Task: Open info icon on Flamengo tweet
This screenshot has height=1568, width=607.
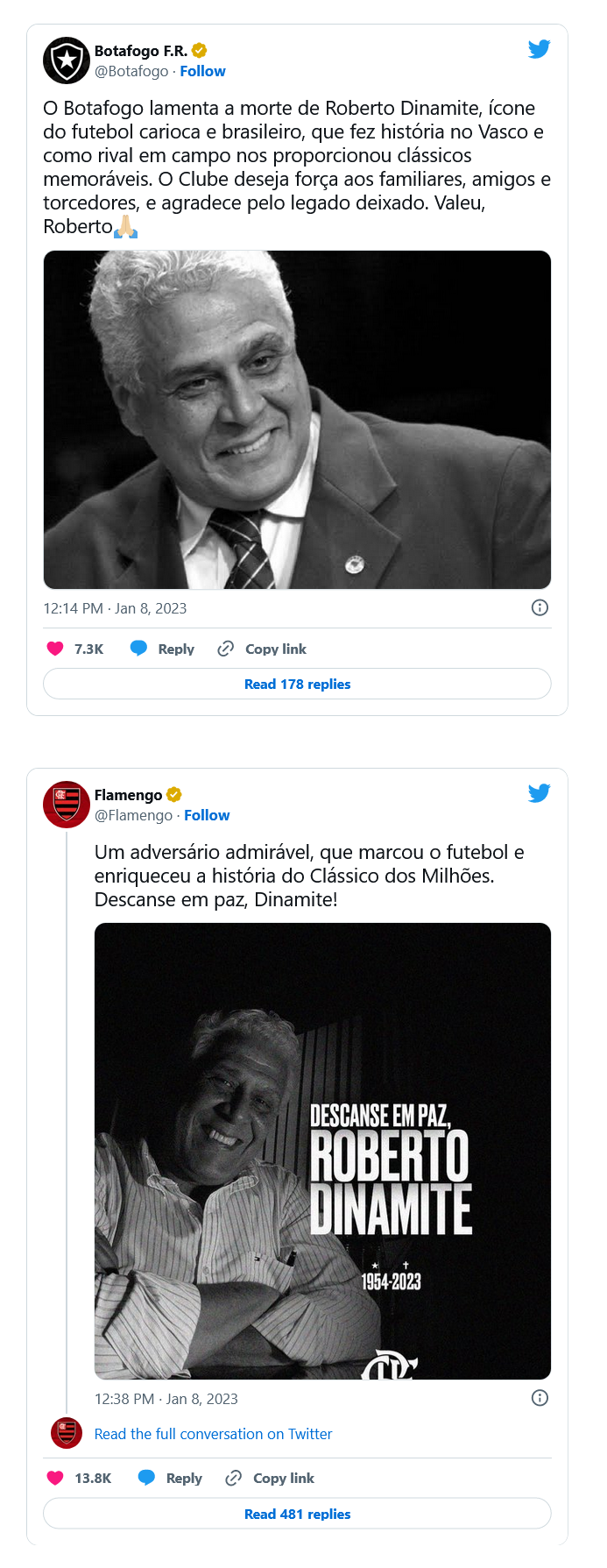Action: click(540, 1398)
